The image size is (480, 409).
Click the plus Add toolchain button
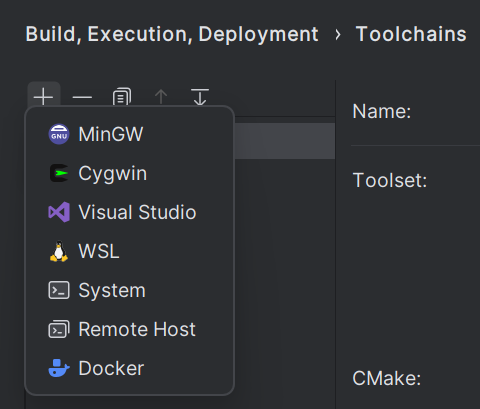point(44,97)
